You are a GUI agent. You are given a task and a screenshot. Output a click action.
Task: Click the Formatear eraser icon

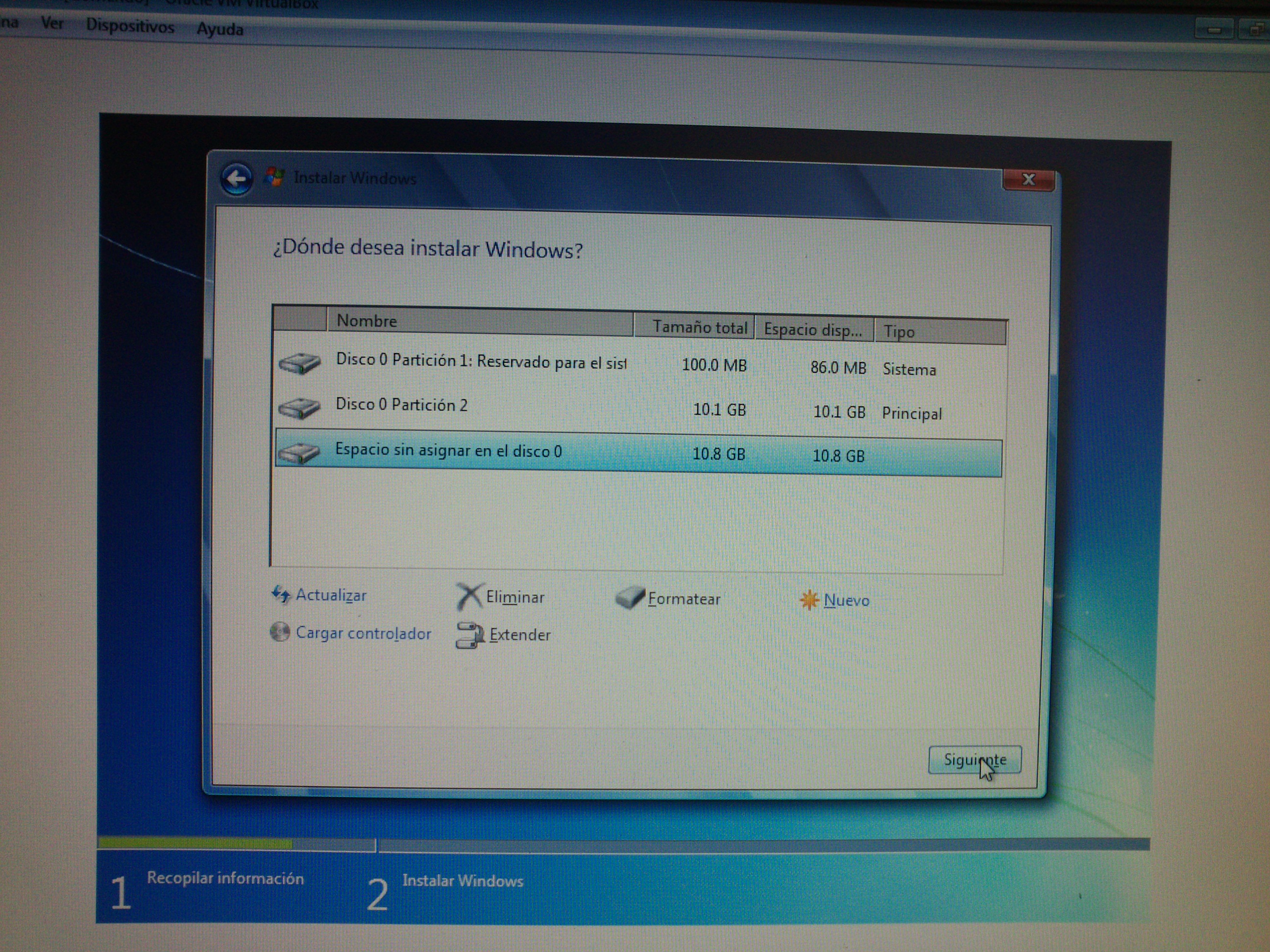click(x=630, y=598)
